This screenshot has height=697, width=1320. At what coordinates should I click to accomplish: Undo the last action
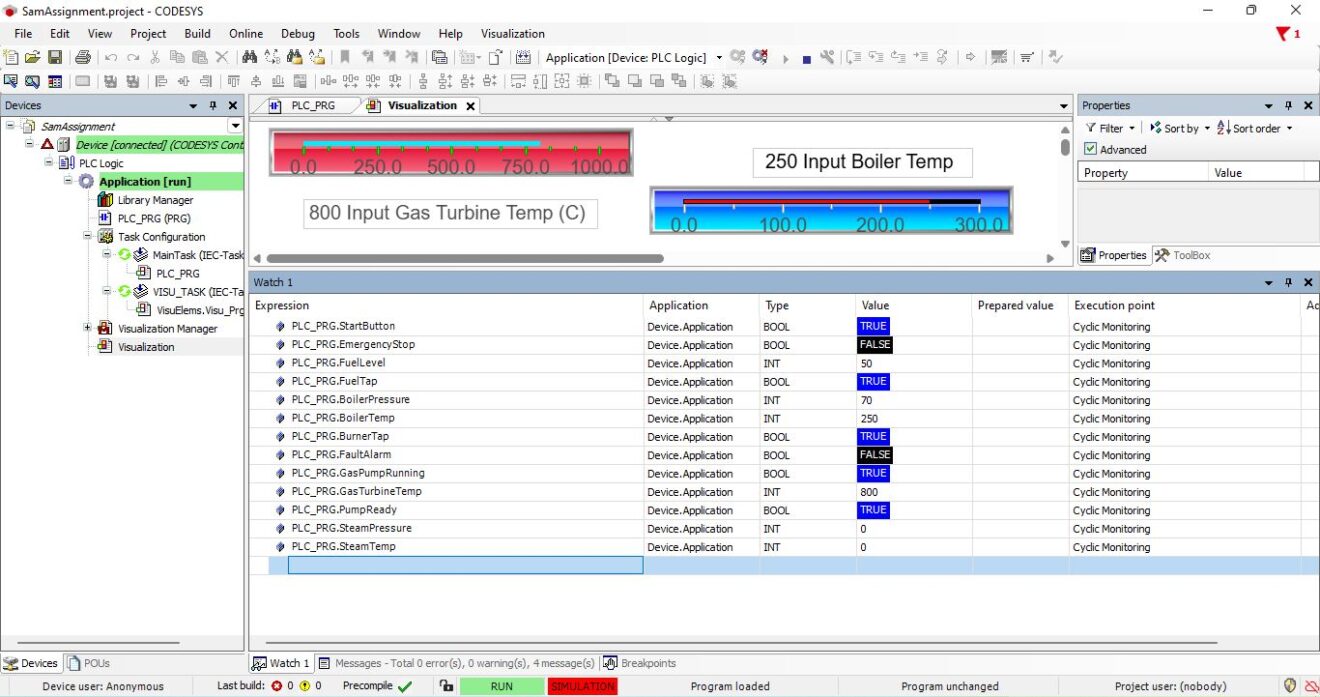(111, 57)
